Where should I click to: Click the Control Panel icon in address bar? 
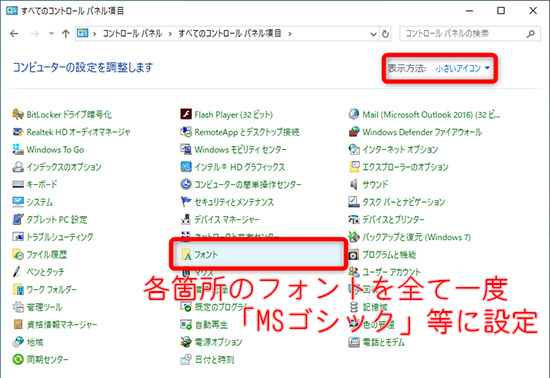click(x=82, y=33)
